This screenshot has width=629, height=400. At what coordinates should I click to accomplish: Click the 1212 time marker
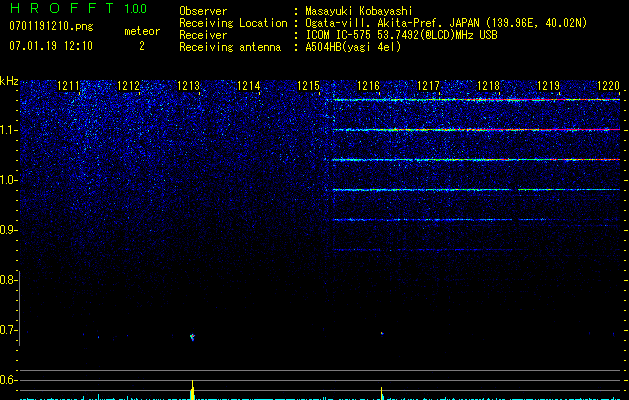point(128,86)
